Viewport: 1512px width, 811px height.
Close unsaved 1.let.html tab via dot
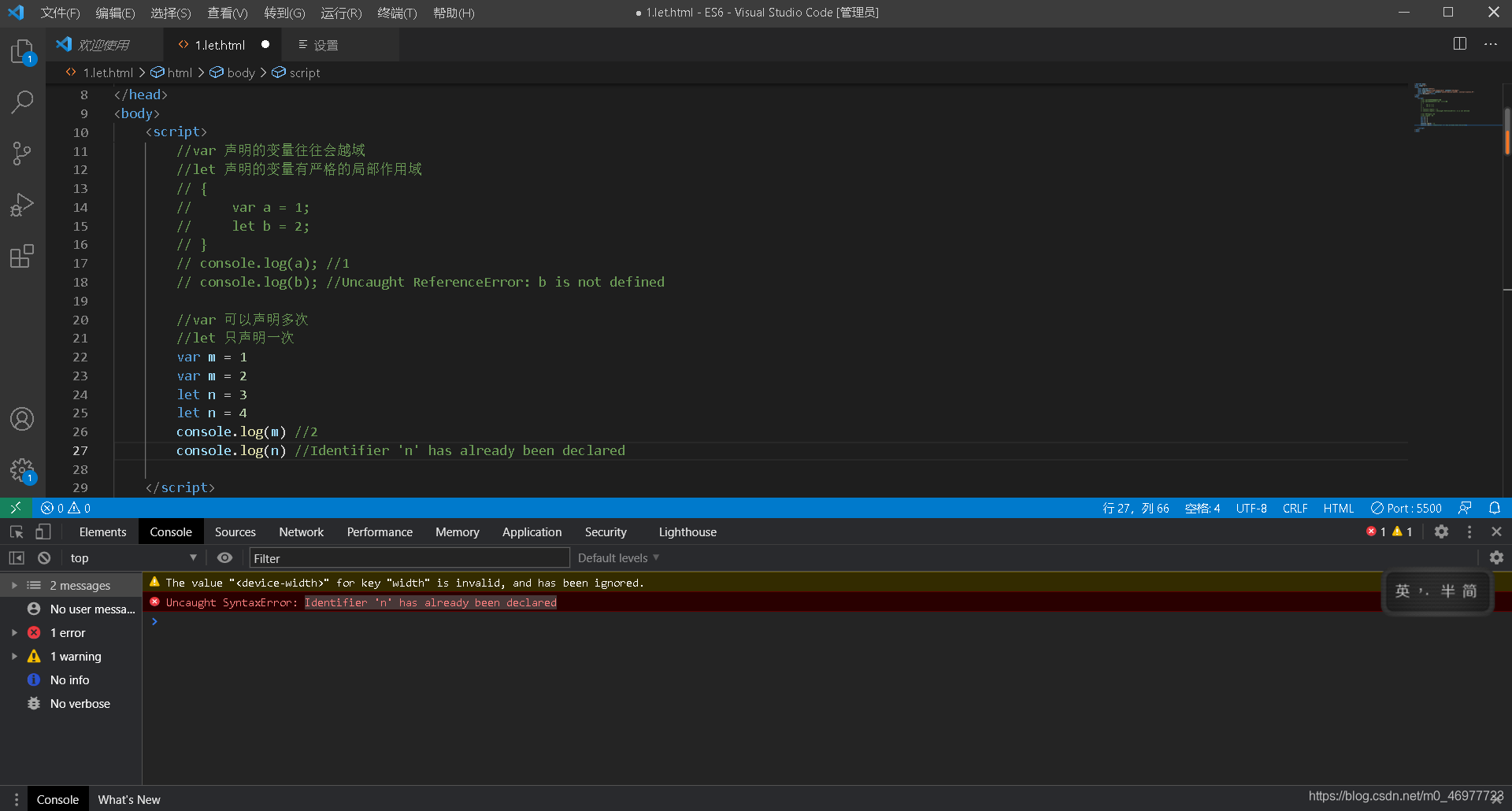(265, 44)
